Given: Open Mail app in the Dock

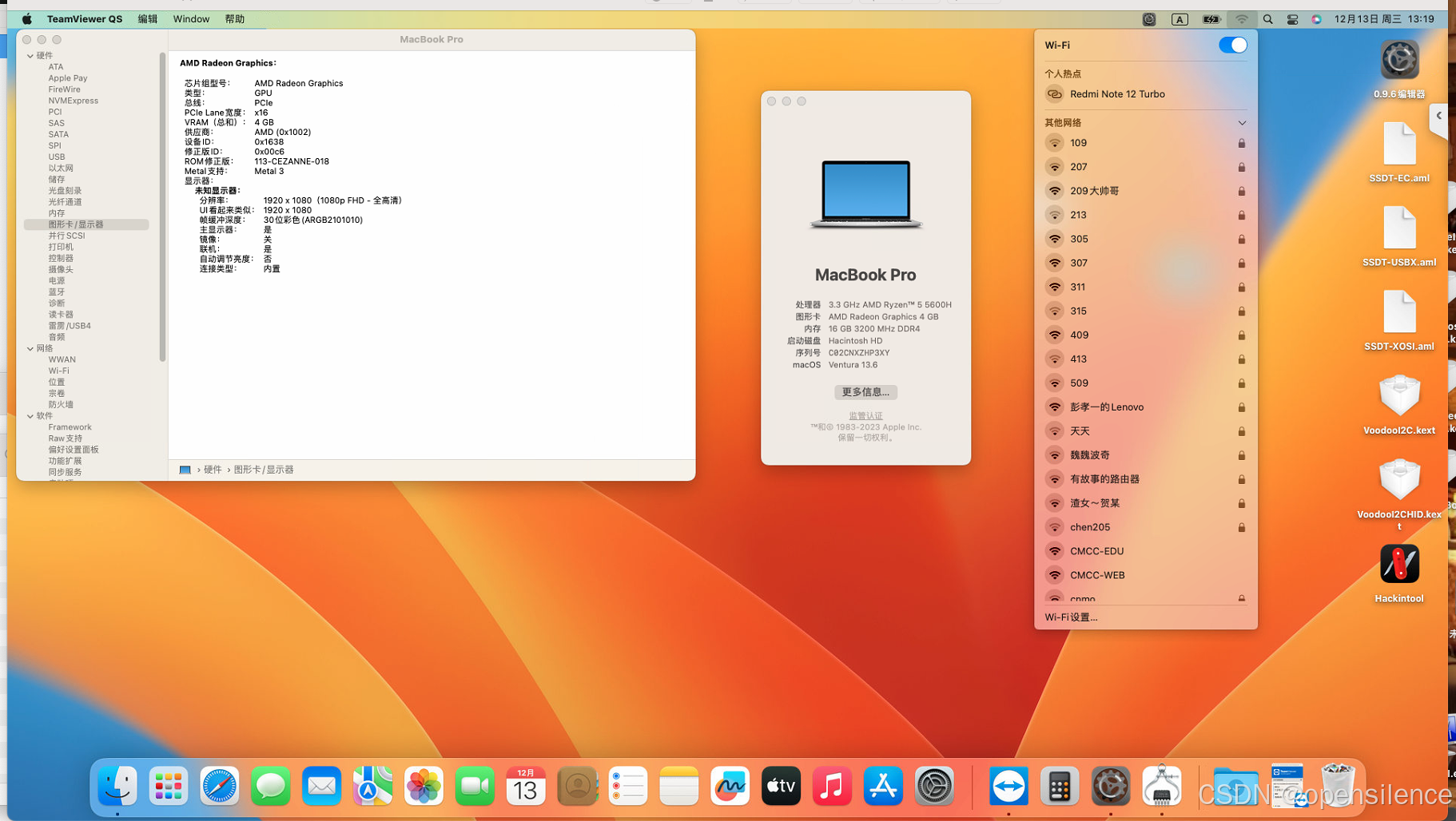Looking at the screenshot, I should point(322,787).
